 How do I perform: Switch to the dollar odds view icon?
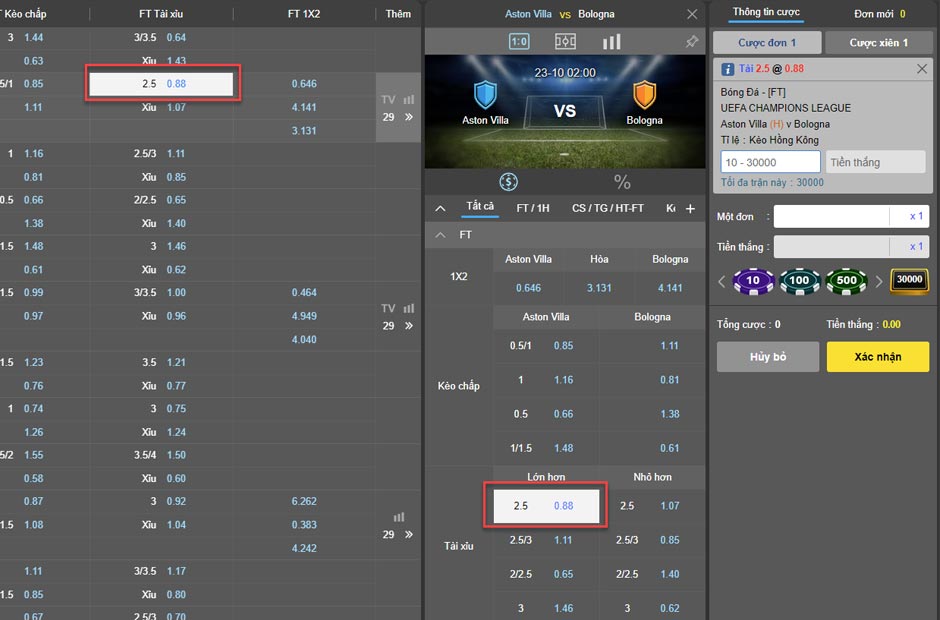coord(508,182)
